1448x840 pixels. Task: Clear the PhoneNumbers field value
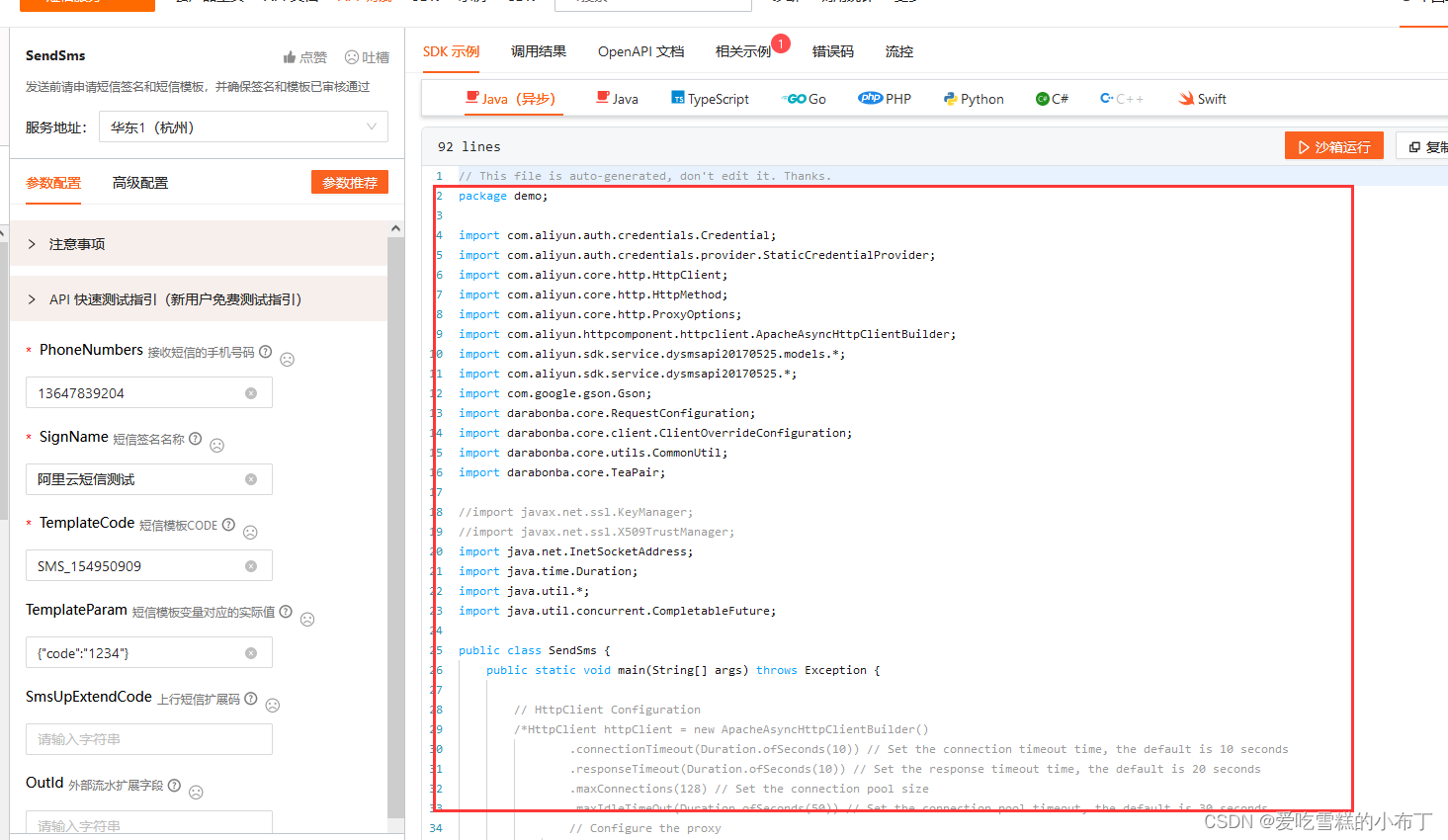pos(251,393)
